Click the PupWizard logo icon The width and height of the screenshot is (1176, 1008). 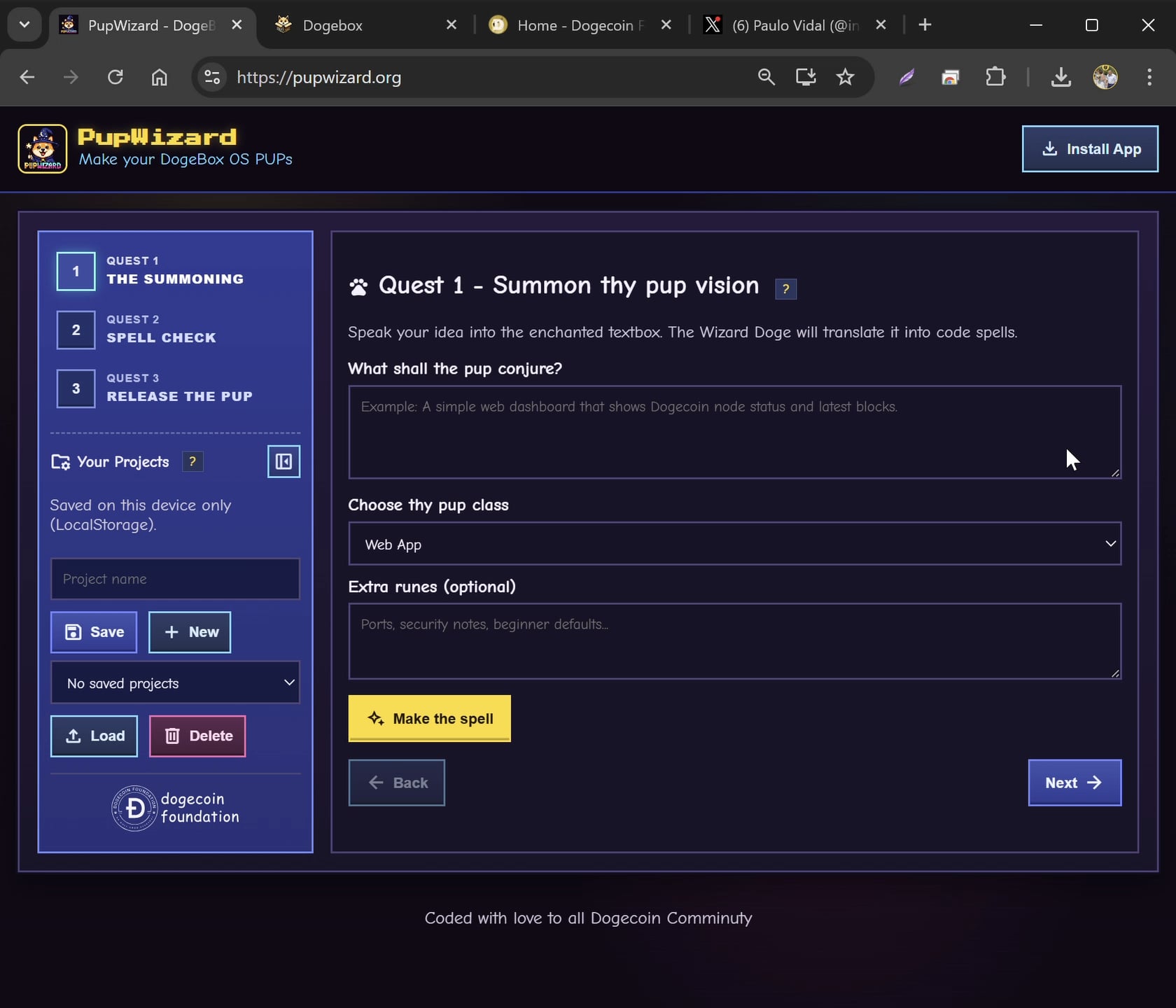point(43,148)
